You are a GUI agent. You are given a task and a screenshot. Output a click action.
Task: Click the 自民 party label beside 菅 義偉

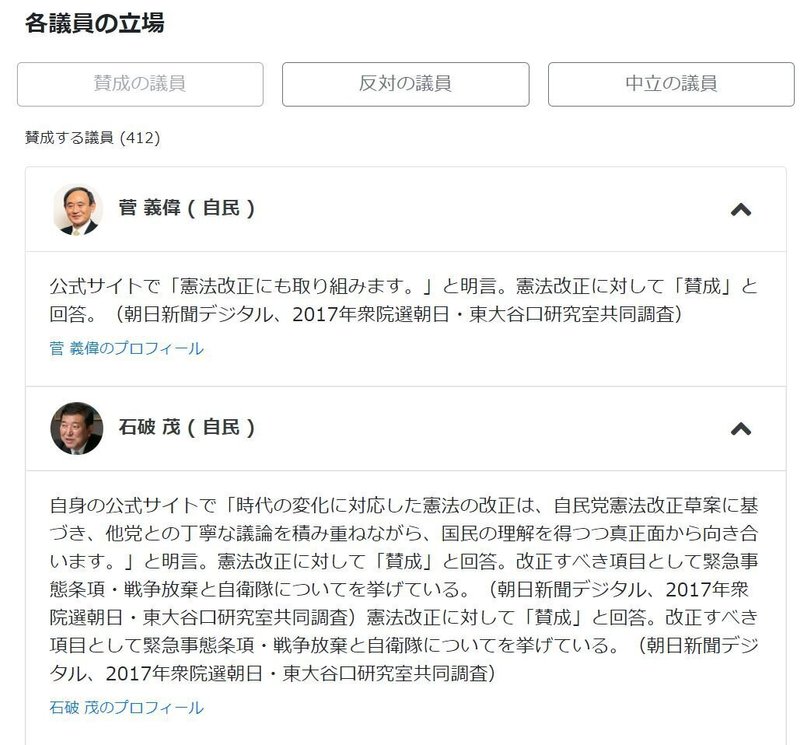pyautogui.click(x=221, y=208)
